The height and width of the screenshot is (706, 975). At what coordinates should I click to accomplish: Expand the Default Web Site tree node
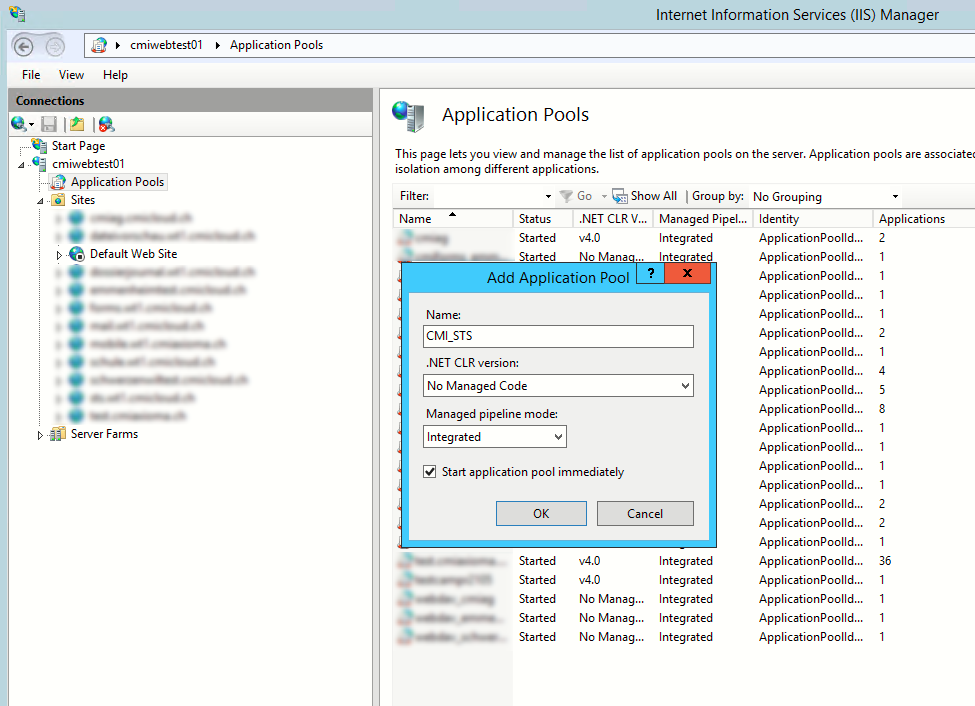(57, 254)
